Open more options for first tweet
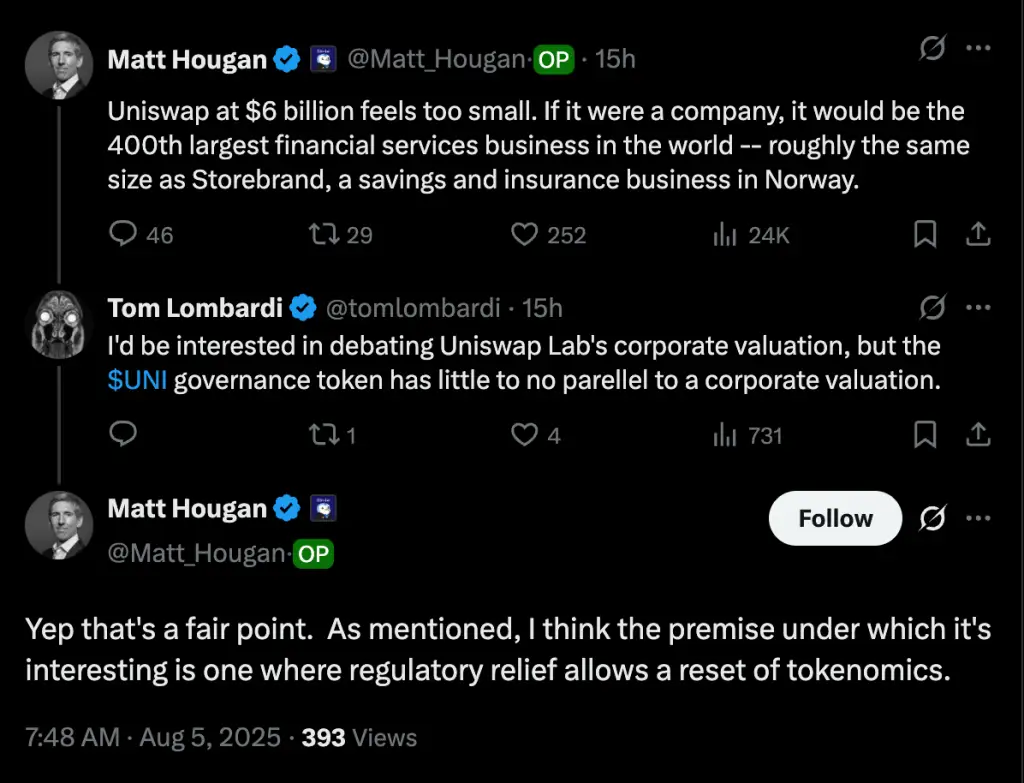1024x783 pixels. pyautogui.click(x=979, y=49)
